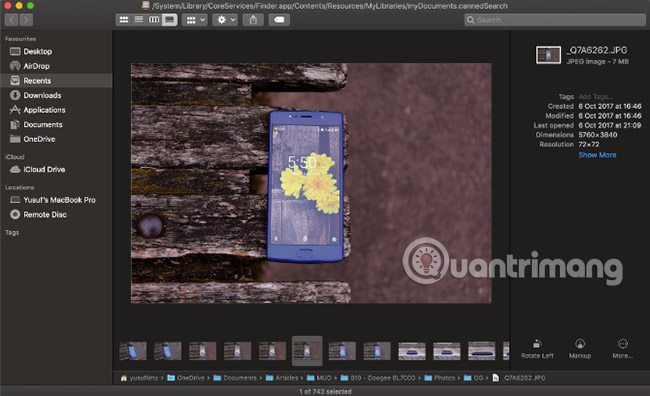Click Articles in the path bar

pos(282,378)
